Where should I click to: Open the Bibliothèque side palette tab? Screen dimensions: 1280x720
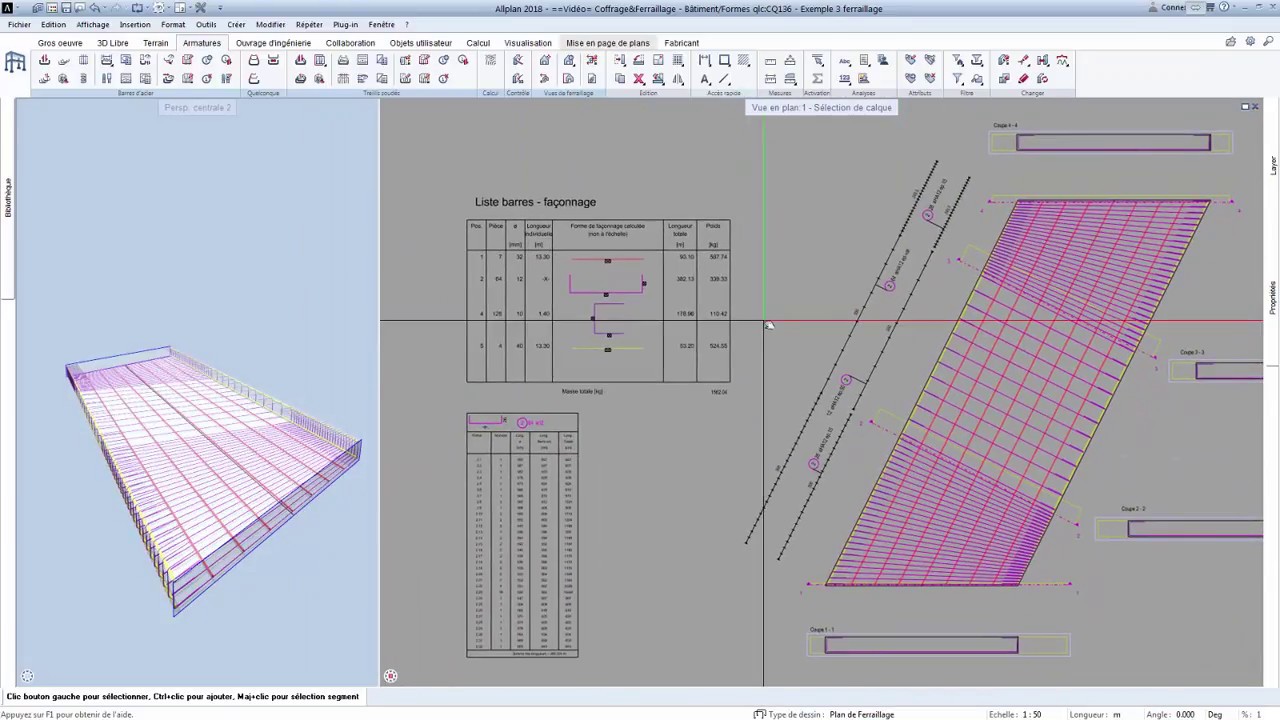7,198
